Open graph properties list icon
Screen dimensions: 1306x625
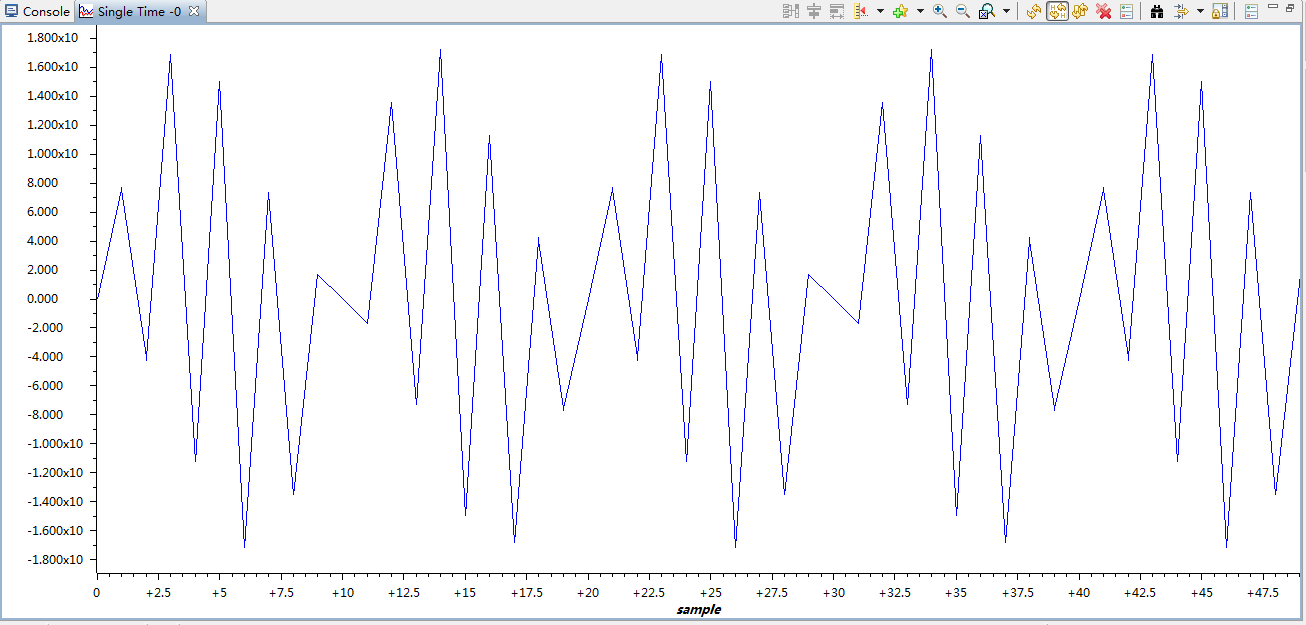tap(1127, 11)
